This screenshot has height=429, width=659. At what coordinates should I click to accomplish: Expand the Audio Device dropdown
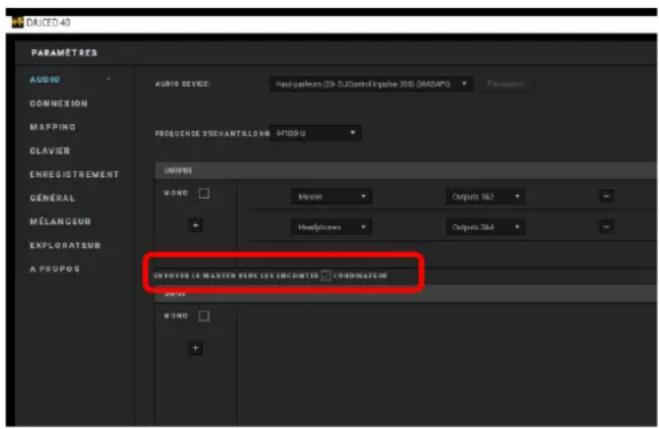[371, 84]
